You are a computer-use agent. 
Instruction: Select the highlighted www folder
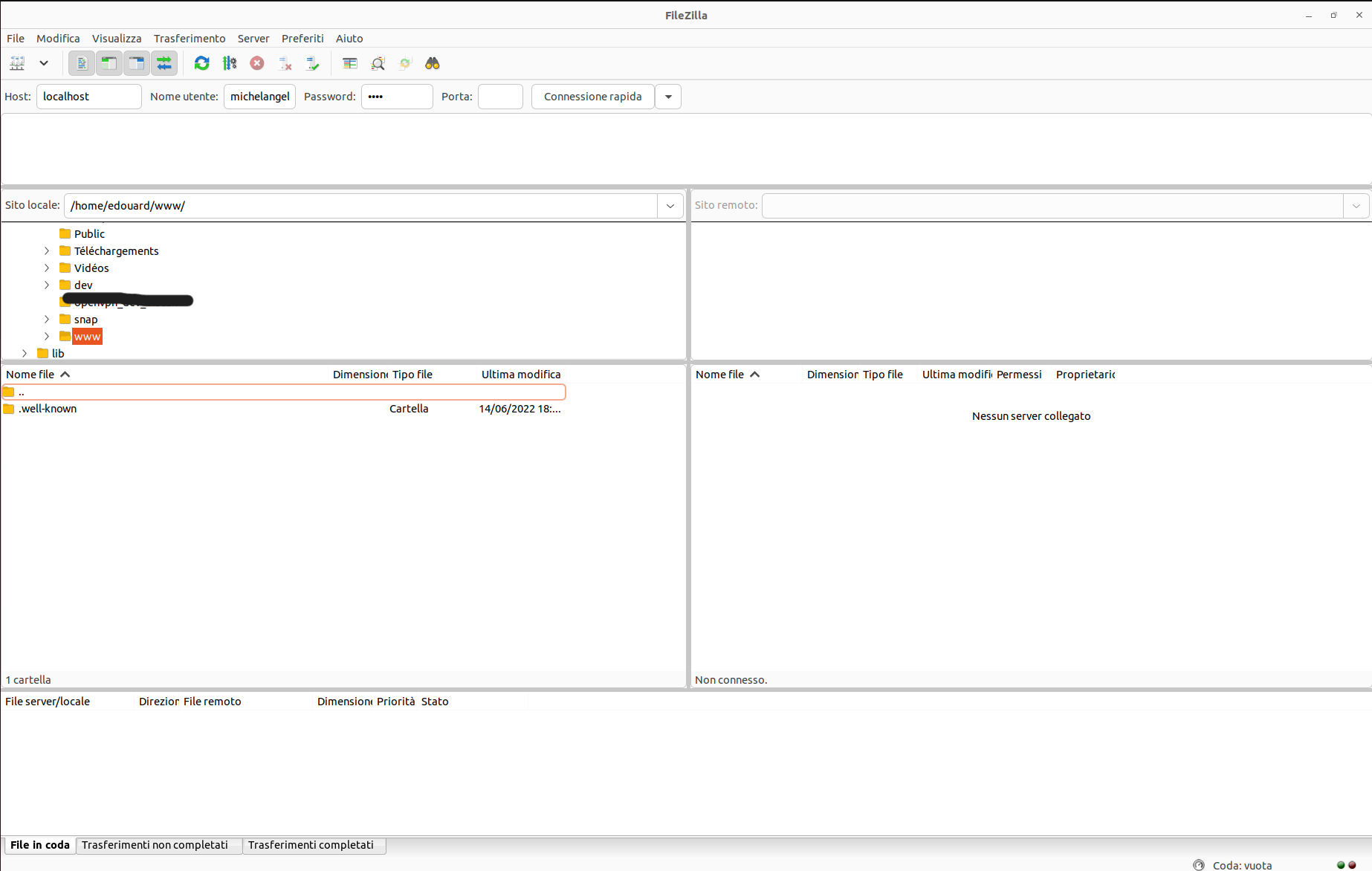87,337
